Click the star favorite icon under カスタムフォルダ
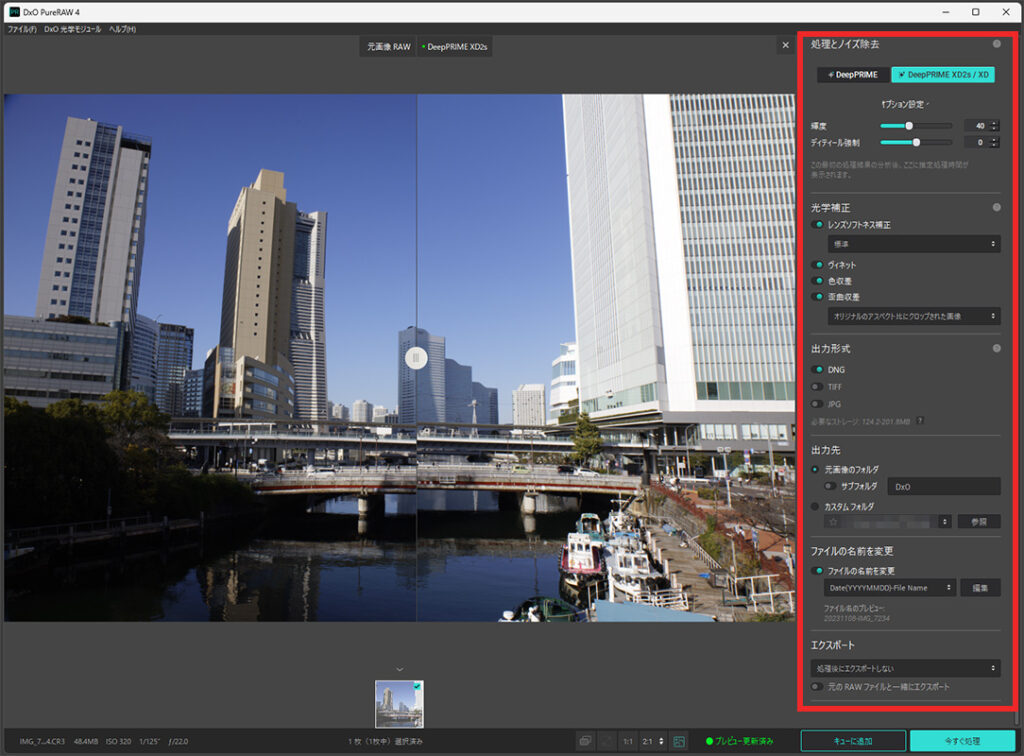Image resolution: width=1024 pixels, height=756 pixels. click(831, 521)
